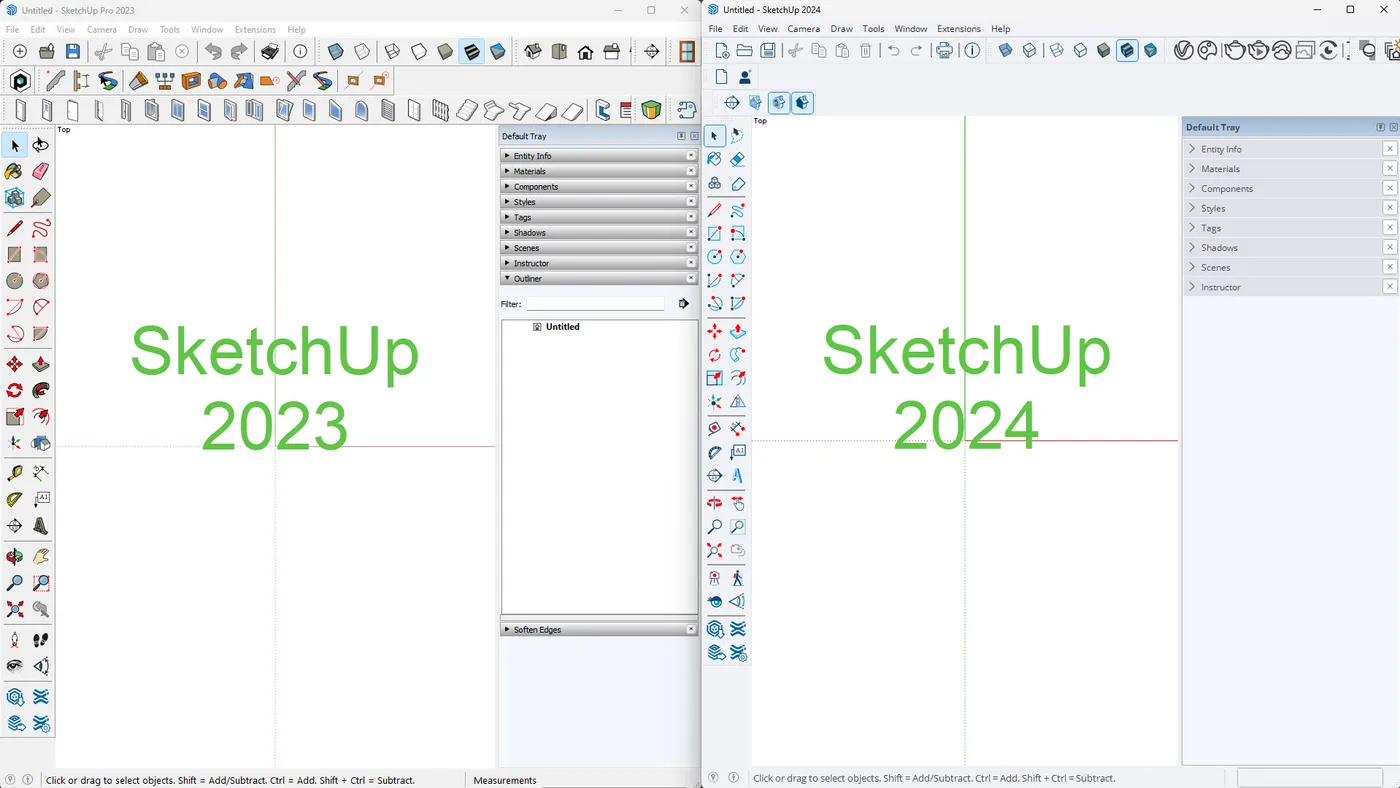The height and width of the screenshot is (788, 1400).
Task: Select the 3D Text tool
Action: pos(40,524)
